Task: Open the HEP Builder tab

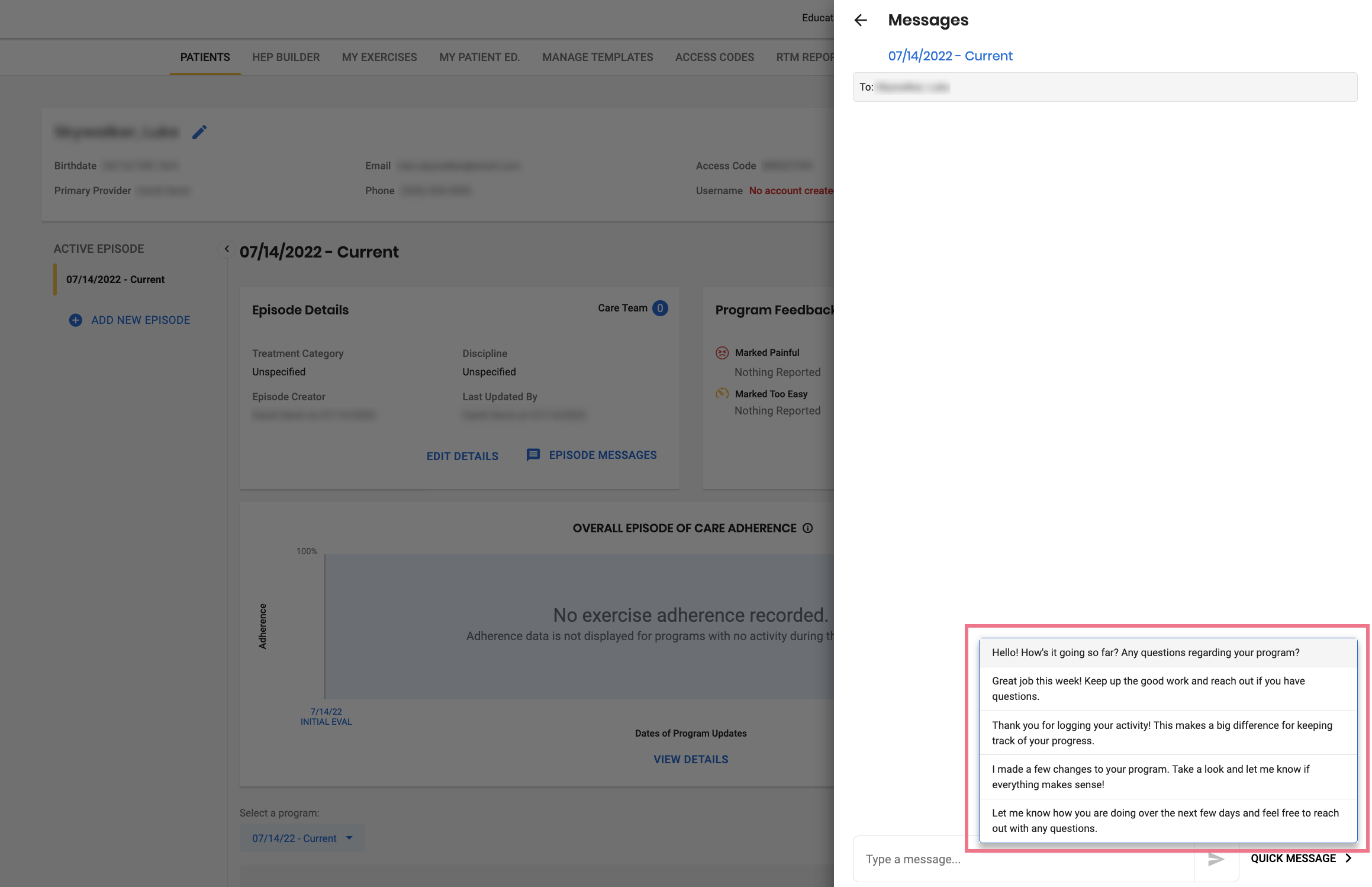Action: pos(286,57)
